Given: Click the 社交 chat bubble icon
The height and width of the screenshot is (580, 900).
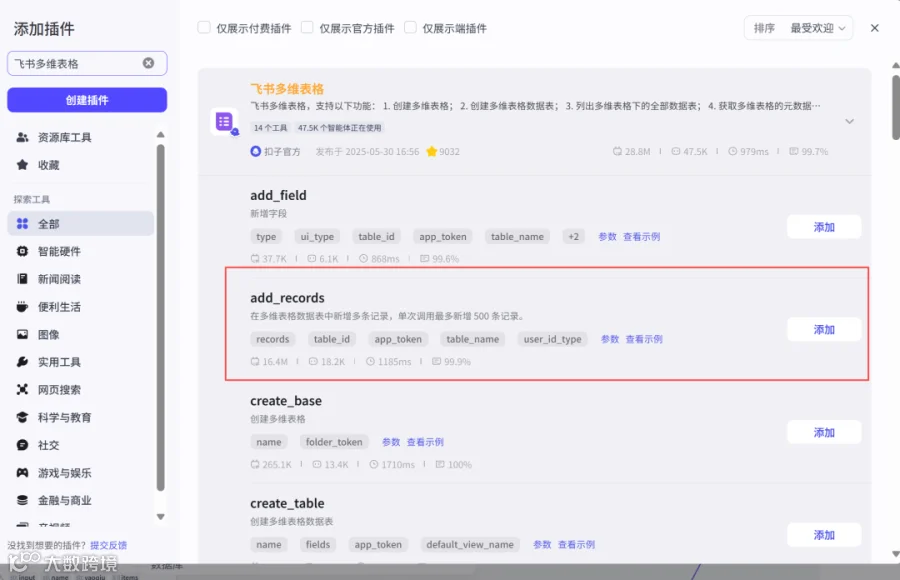Looking at the screenshot, I should click(22, 445).
